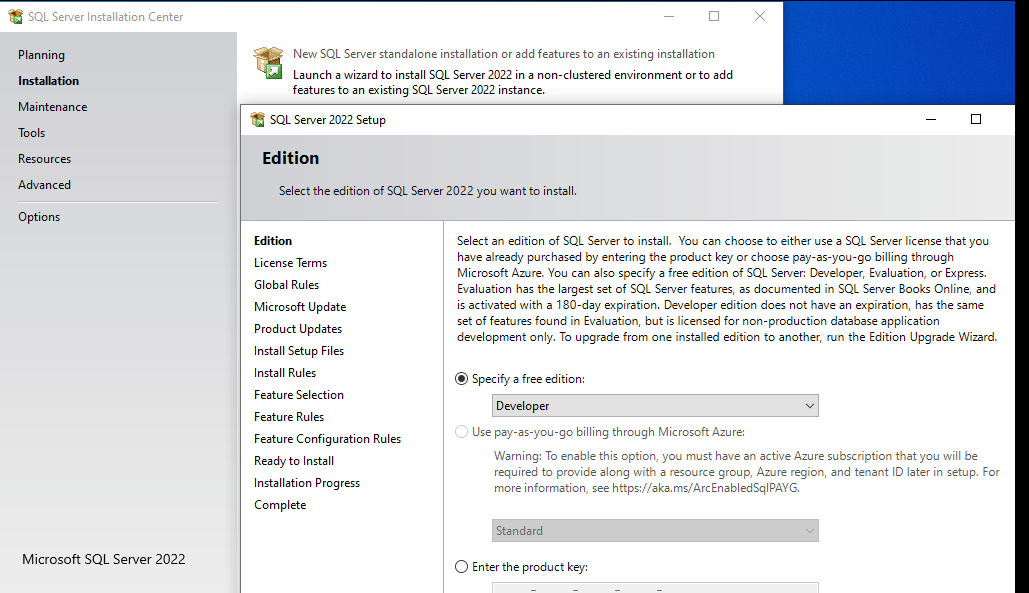Click the SQL Server 2022 Setup title icon
The height and width of the screenshot is (593, 1029).
pos(257,119)
